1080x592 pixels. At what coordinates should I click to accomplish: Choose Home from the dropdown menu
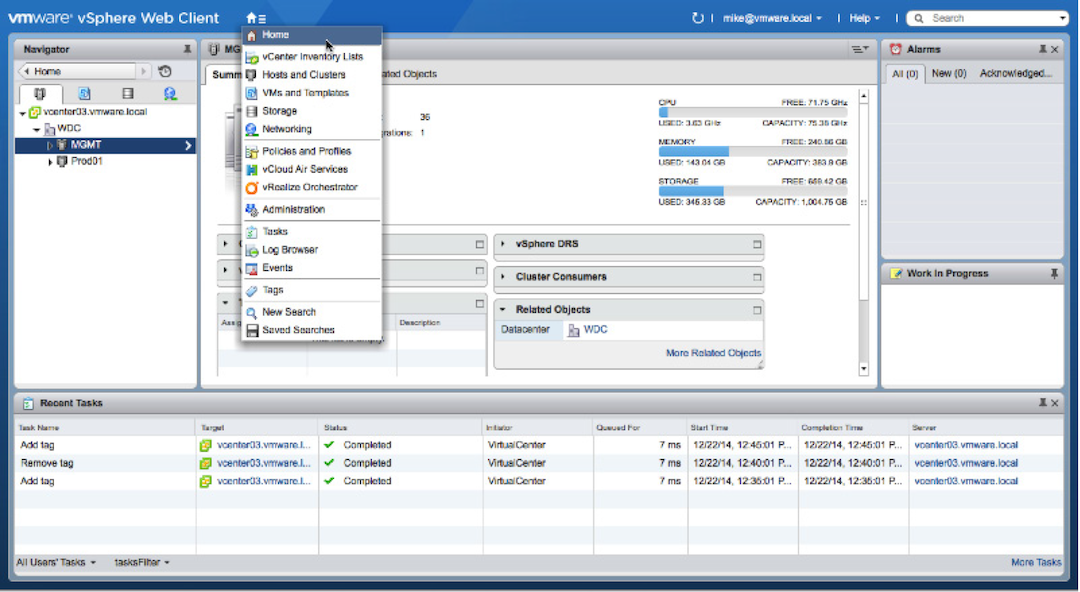coord(312,35)
